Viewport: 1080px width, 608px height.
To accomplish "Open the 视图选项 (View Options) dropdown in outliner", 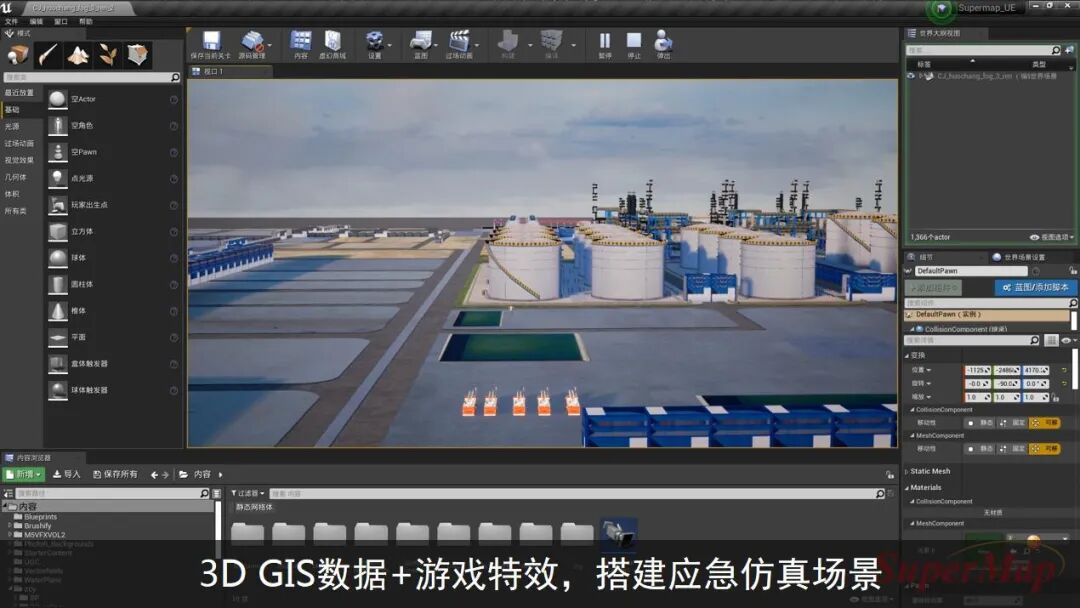I will pos(1052,237).
